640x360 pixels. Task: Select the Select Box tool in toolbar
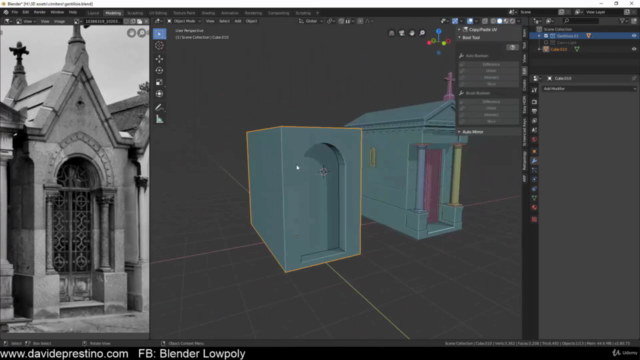point(159,34)
